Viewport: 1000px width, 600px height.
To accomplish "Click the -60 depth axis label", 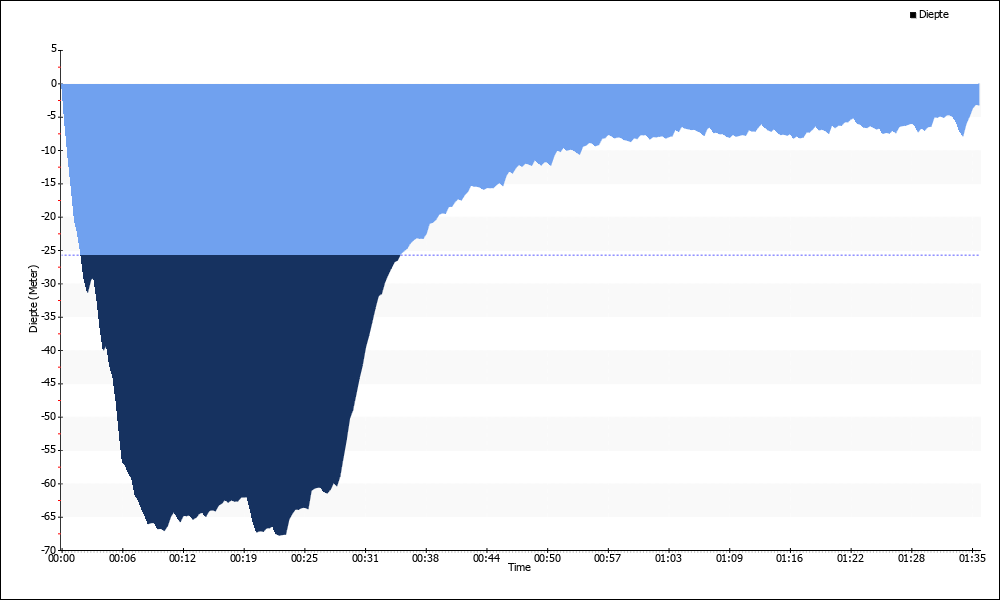I will pyautogui.click(x=49, y=483).
